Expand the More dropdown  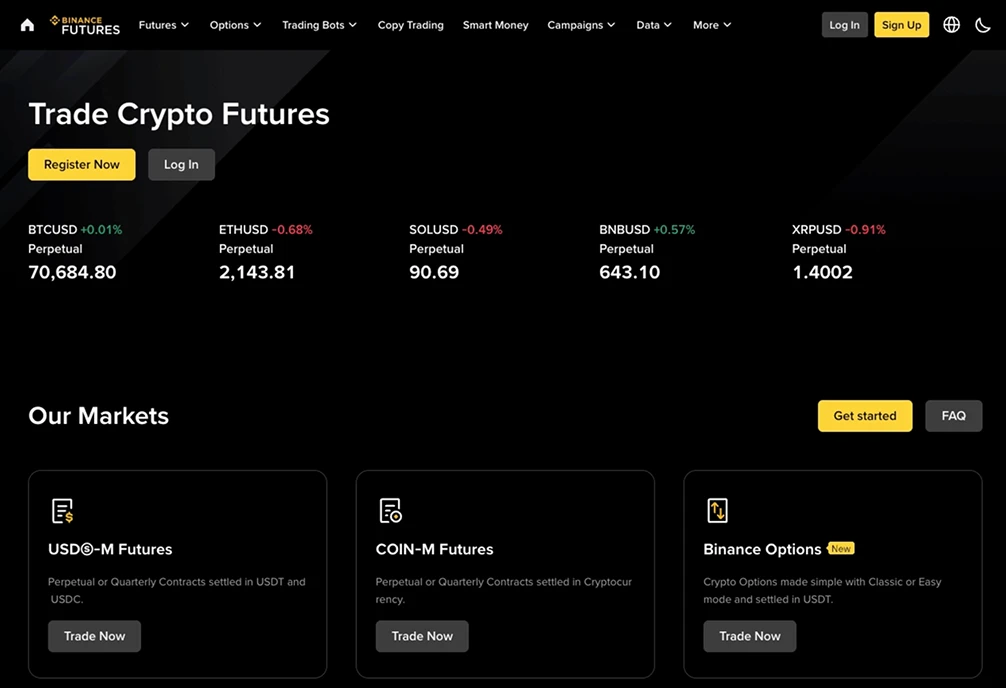(711, 25)
